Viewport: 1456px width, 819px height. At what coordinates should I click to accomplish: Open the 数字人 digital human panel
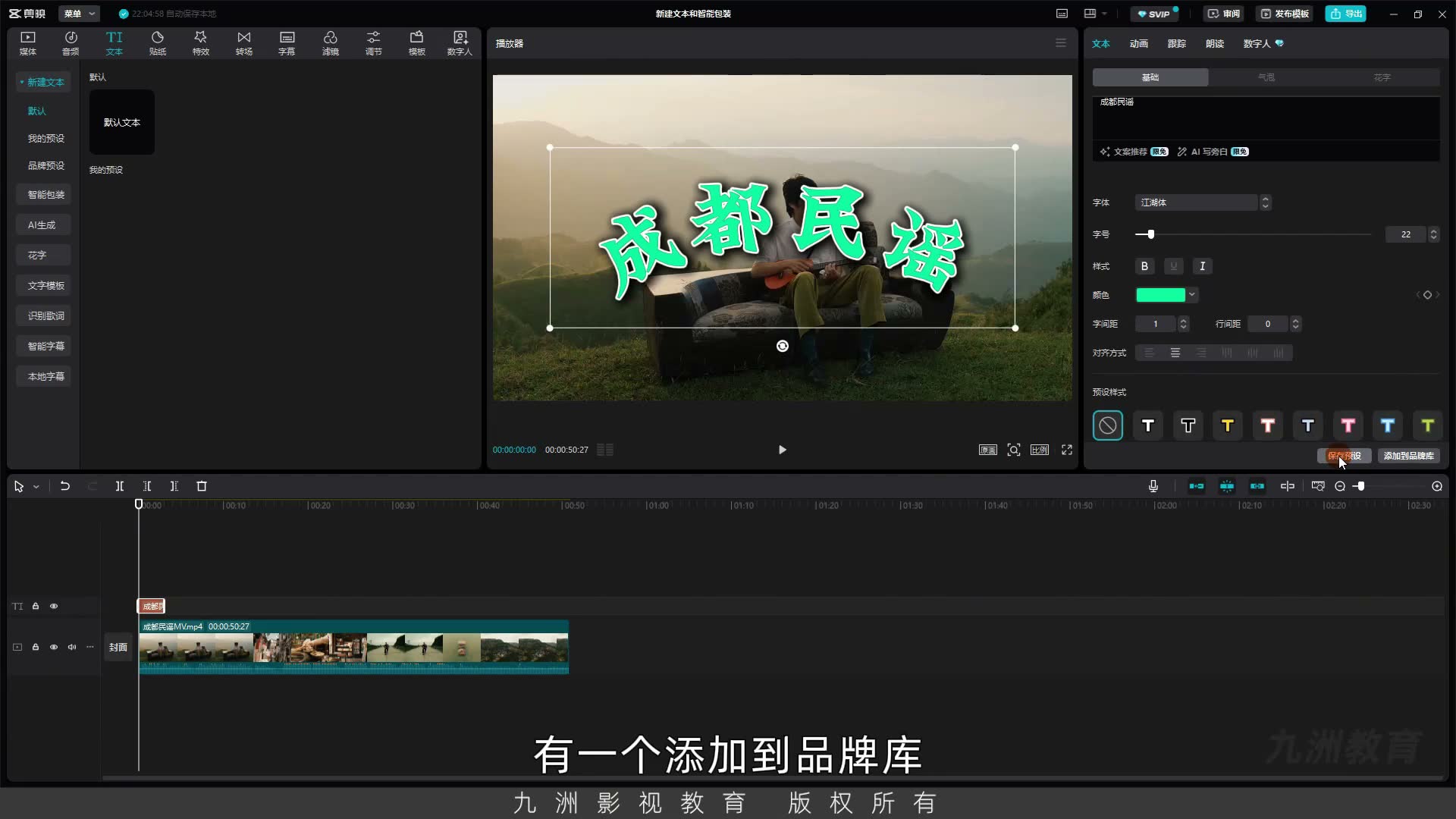[x=460, y=43]
